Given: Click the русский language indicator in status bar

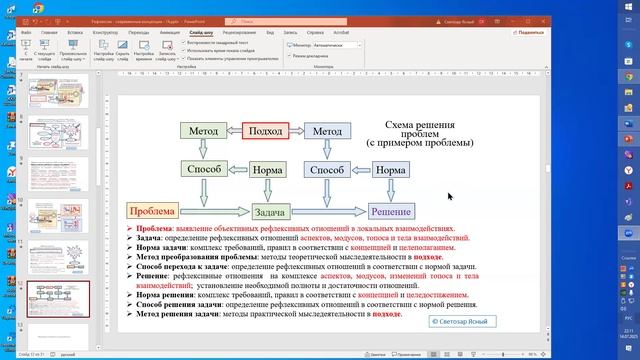Looking at the screenshot, I should tap(68, 355).
